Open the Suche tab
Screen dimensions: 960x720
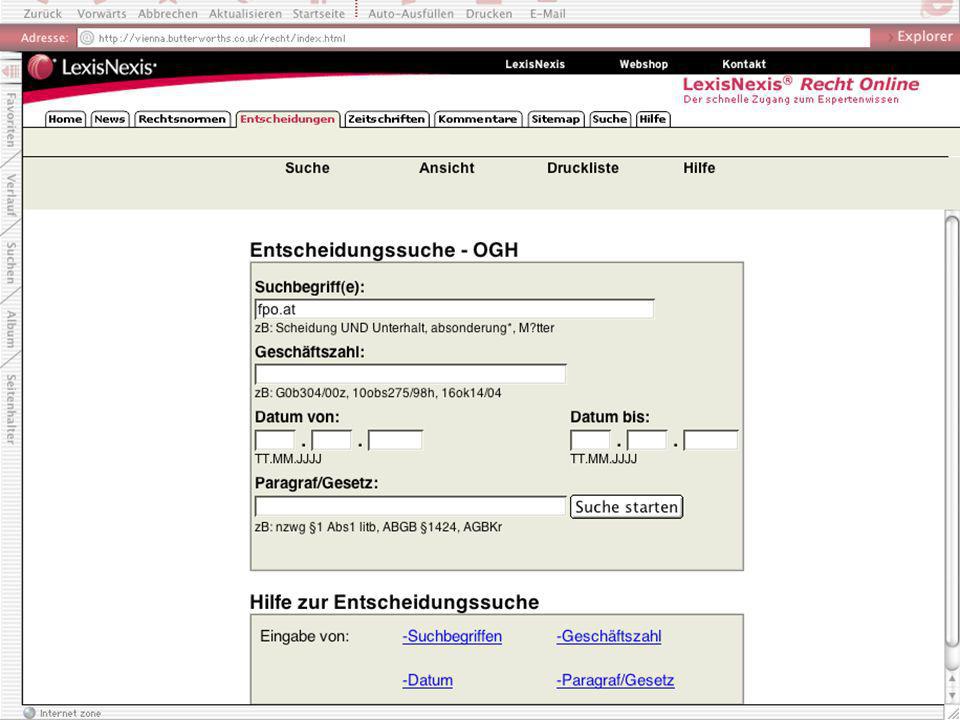[609, 119]
